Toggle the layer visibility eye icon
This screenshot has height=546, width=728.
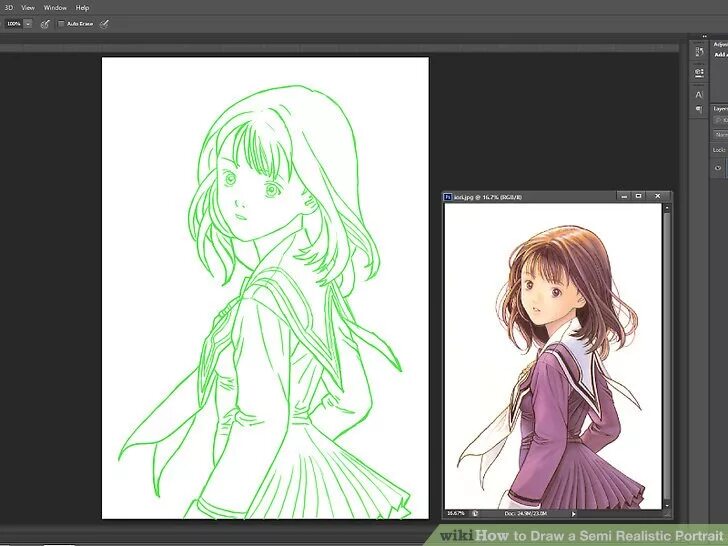coord(718,168)
